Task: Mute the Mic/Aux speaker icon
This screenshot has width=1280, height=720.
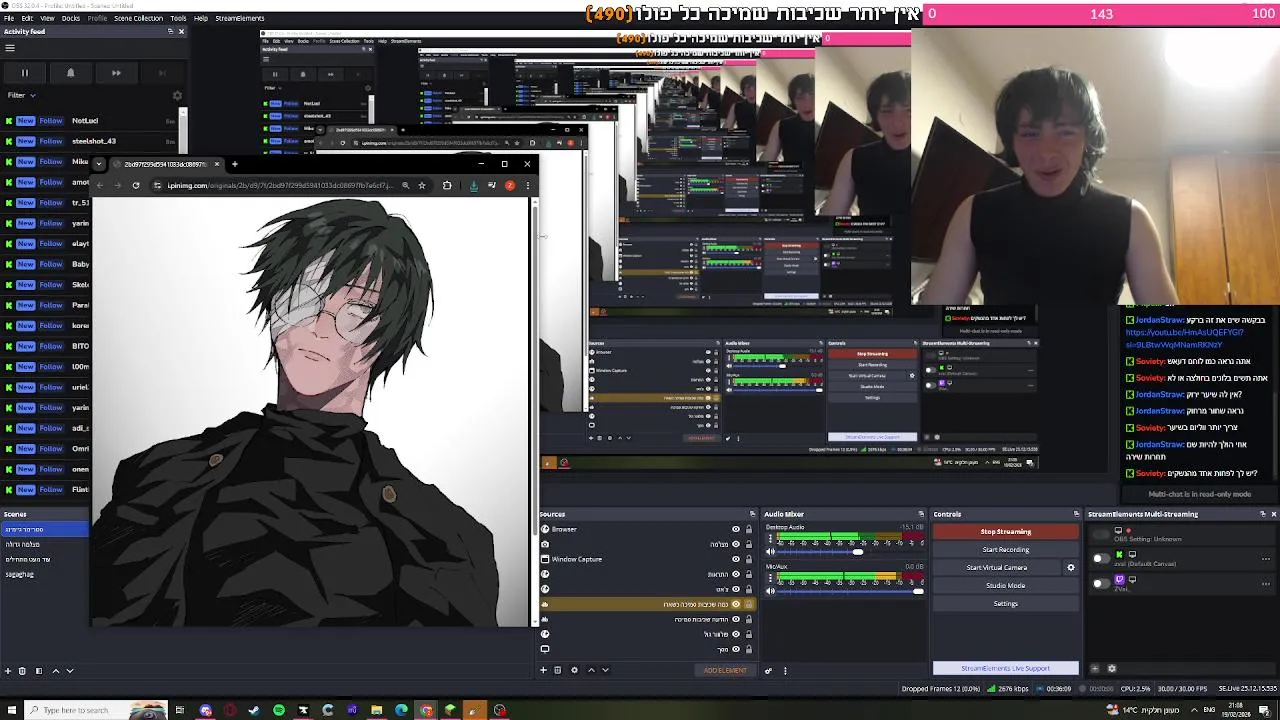Action: click(x=770, y=591)
